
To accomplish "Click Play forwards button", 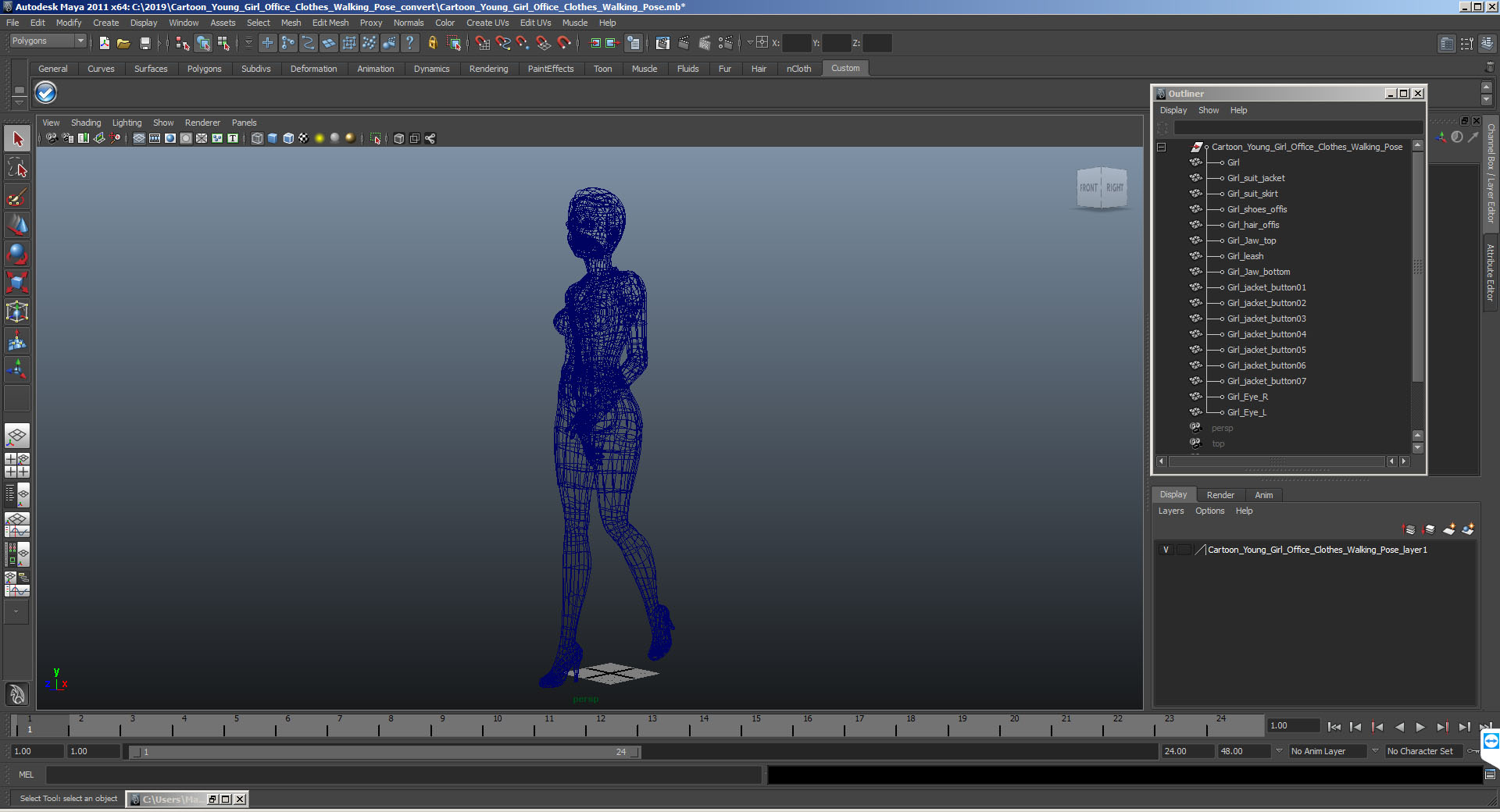I will tap(1420, 727).
